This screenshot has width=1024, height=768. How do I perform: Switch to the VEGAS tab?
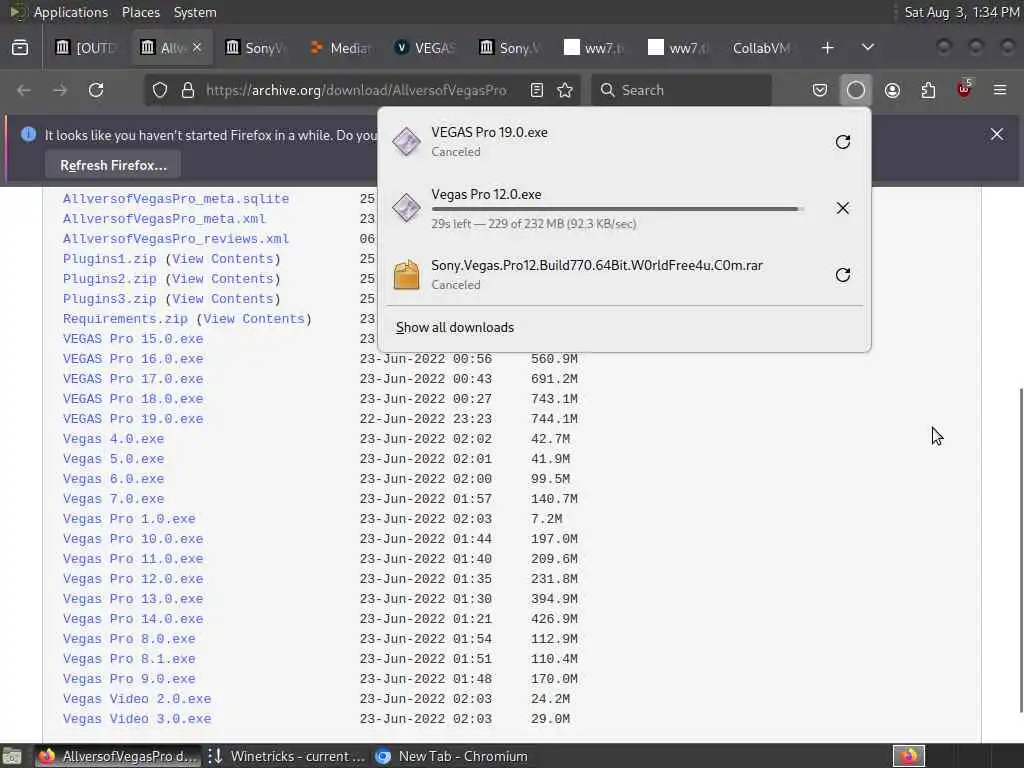pyautogui.click(x=426, y=48)
